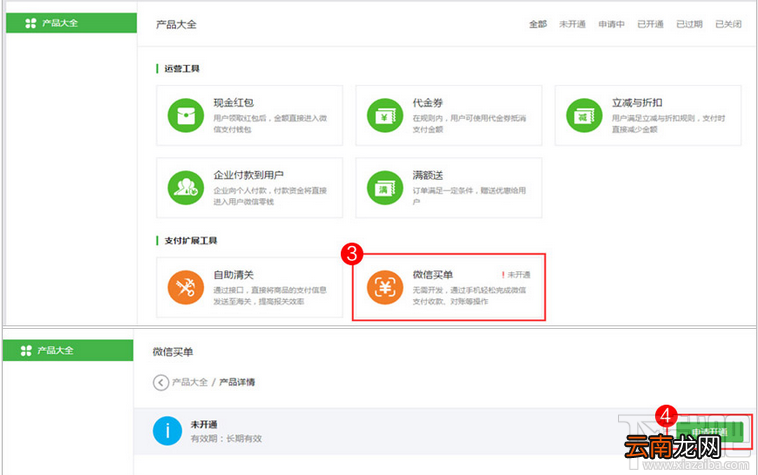Select the 已开通 filter tab
The width and height of the screenshot is (758, 475).
[650, 24]
